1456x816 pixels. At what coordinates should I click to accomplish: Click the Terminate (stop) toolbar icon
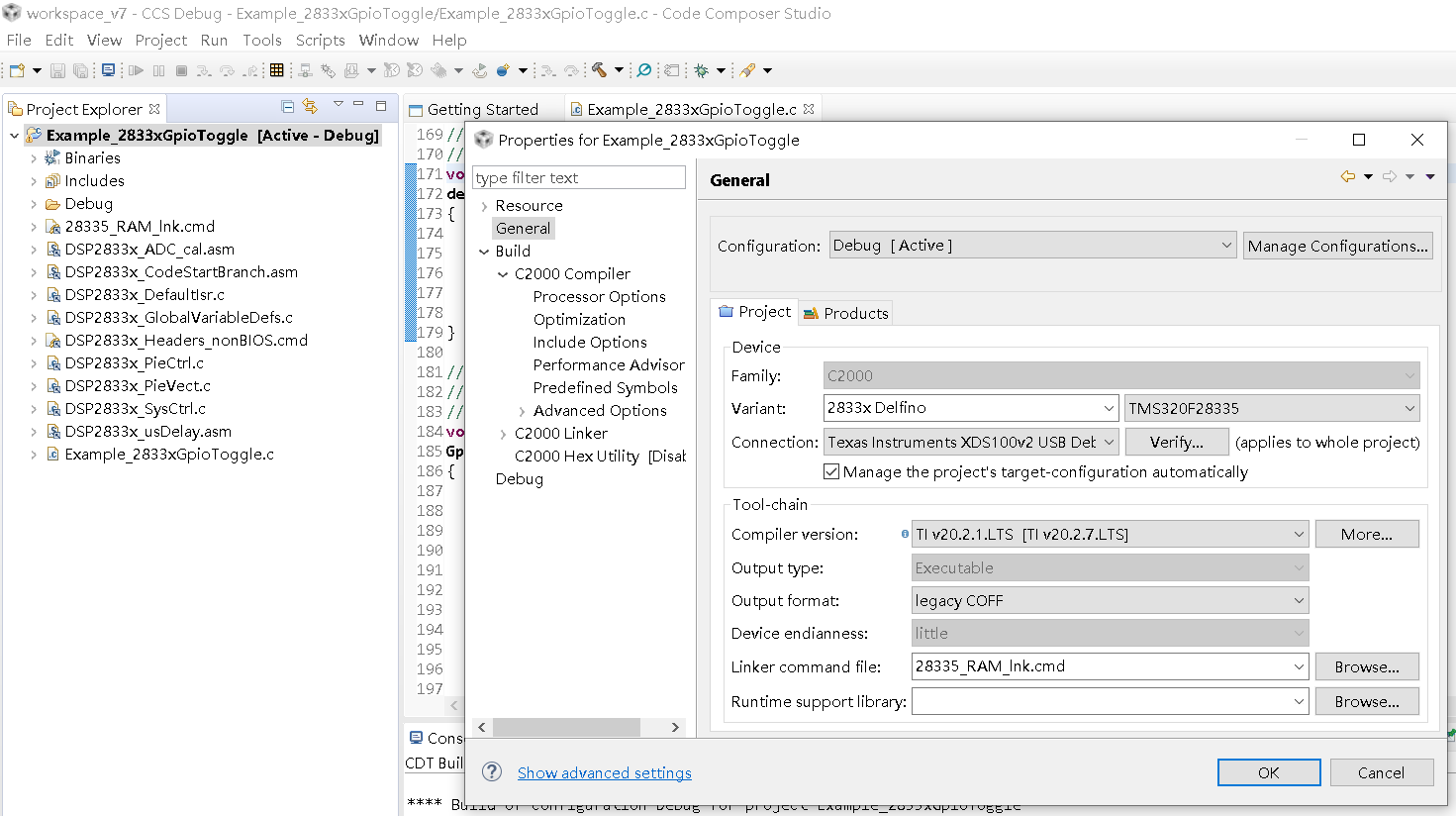point(181,70)
